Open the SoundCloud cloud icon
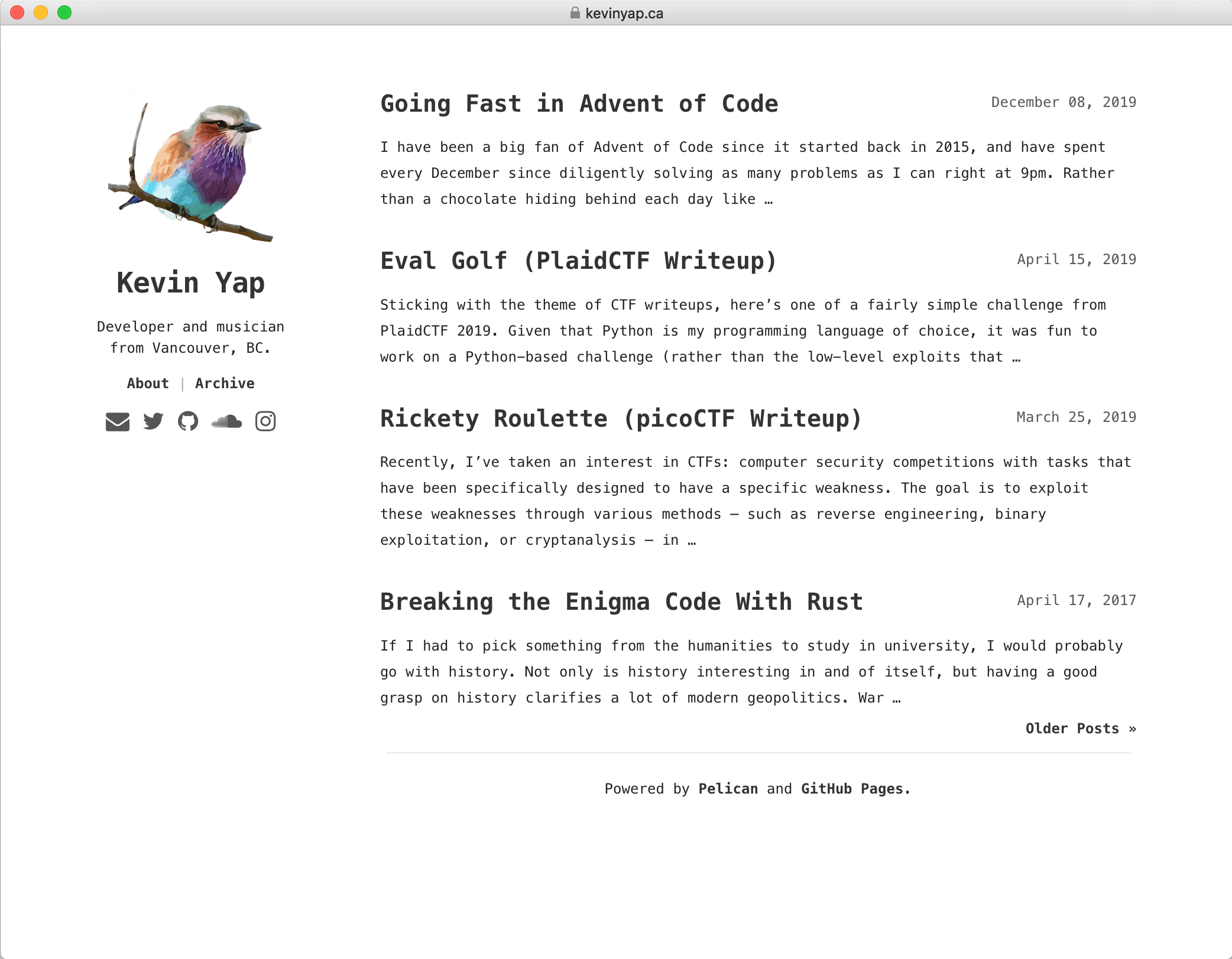 [x=226, y=421]
